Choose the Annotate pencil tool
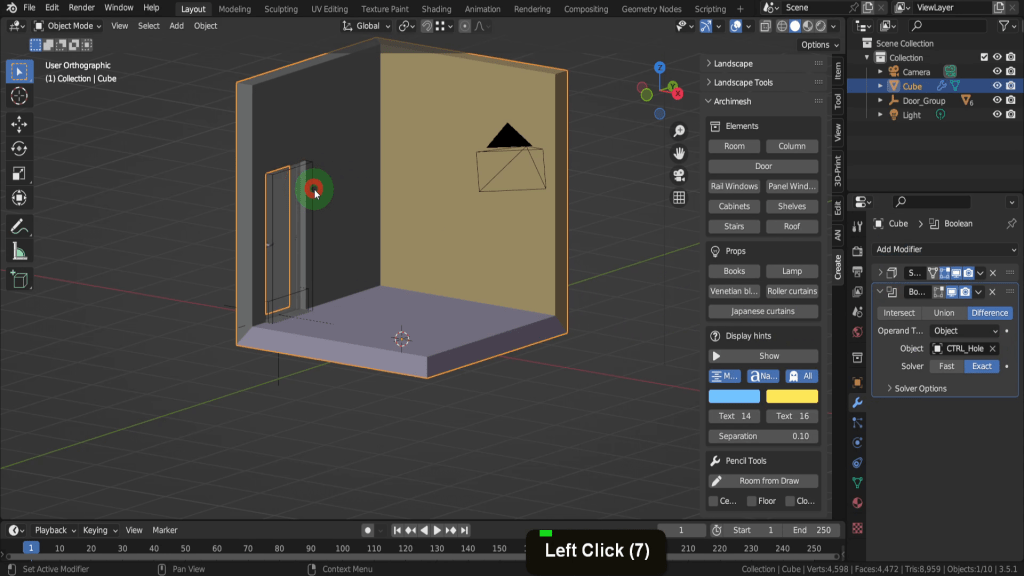 click(19, 226)
